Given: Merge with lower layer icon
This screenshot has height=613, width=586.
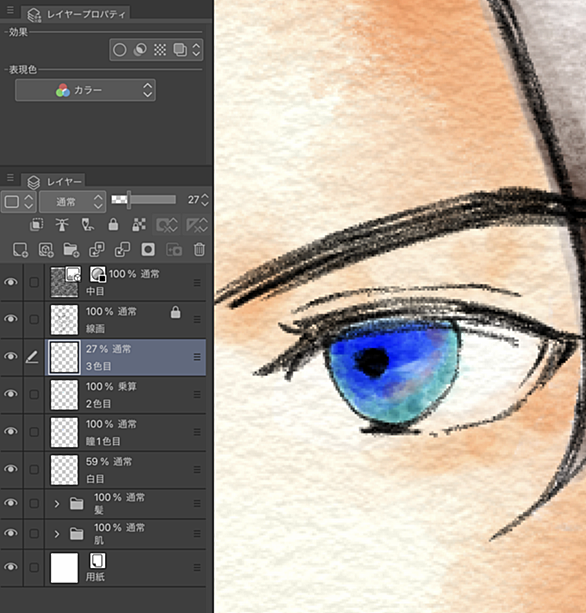Looking at the screenshot, I should (x=122, y=249).
